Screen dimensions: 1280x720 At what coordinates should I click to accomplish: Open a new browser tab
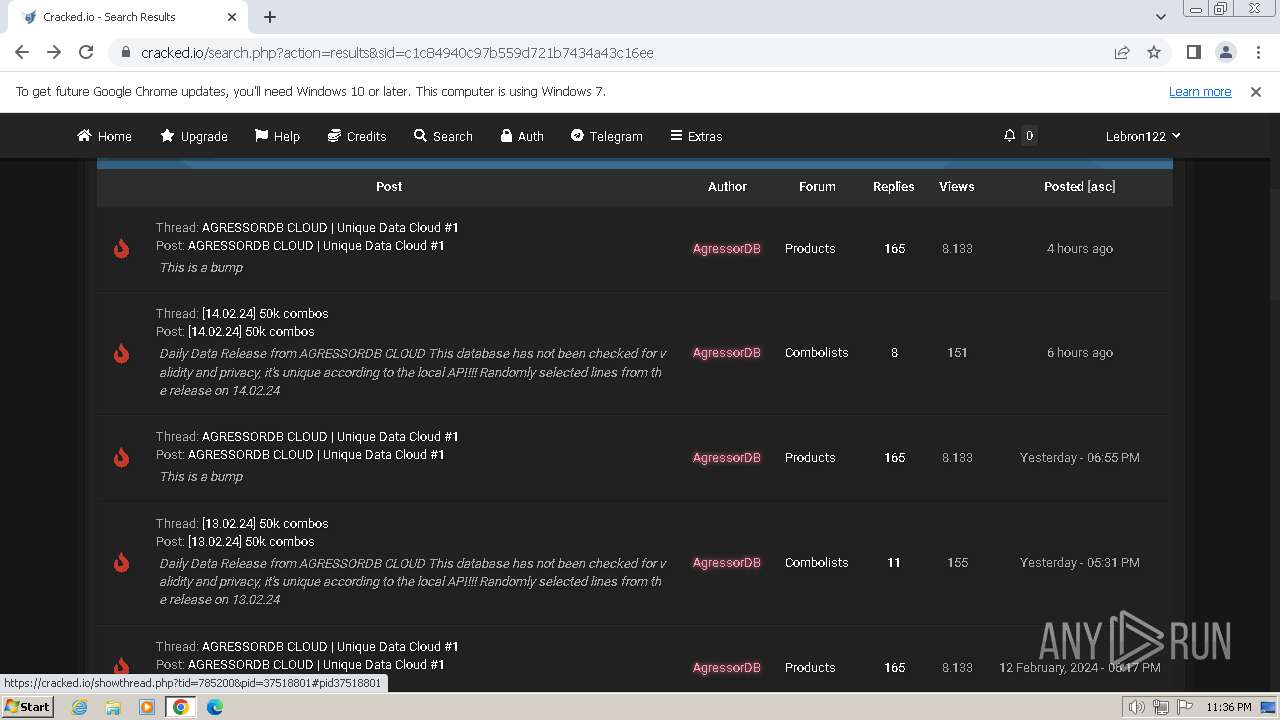tap(270, 16)
